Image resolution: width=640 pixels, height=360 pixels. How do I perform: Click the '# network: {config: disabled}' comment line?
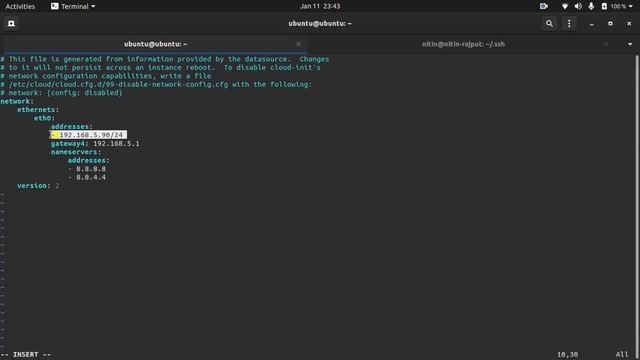61,93
